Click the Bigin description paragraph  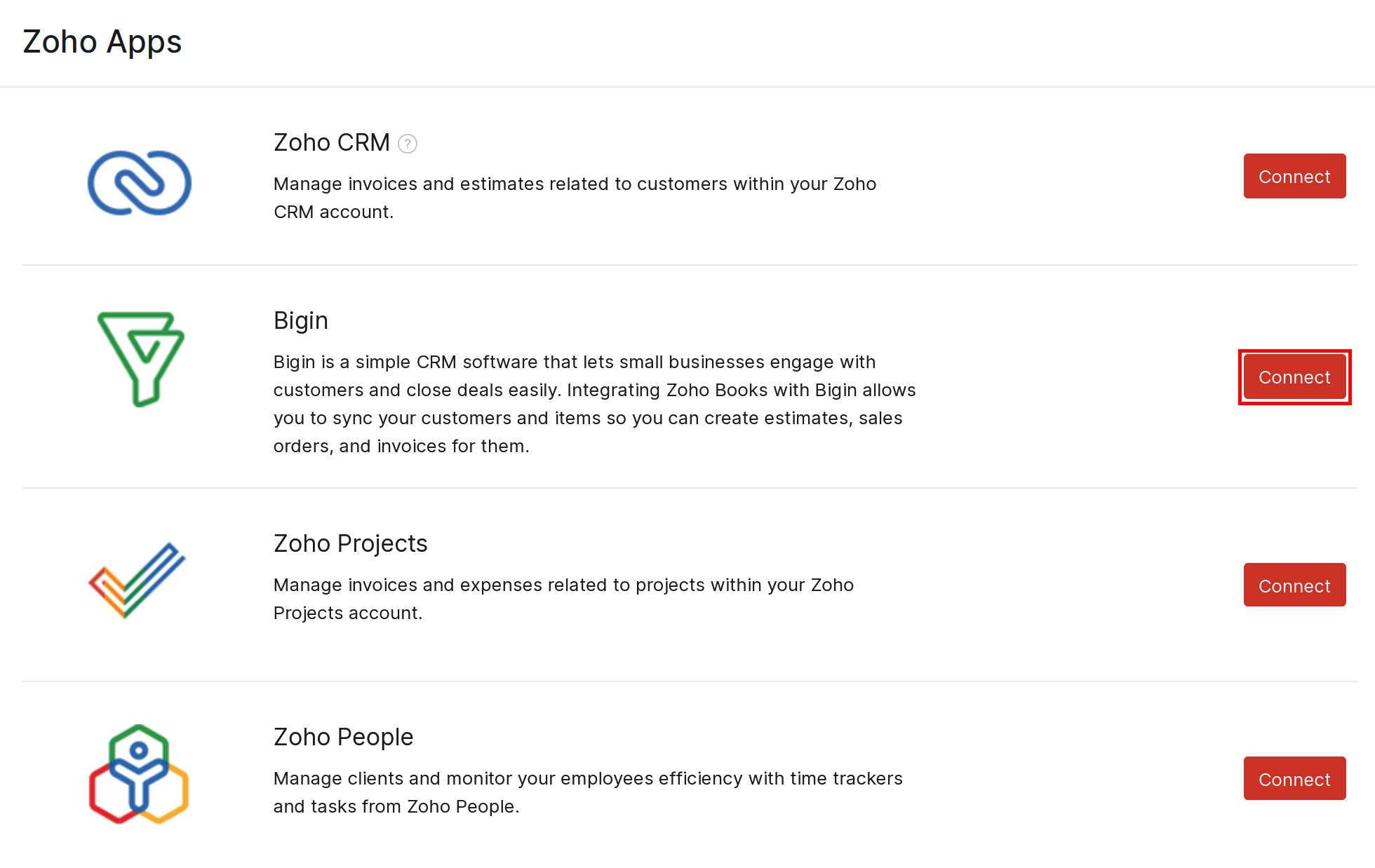[x=594, y=404]
